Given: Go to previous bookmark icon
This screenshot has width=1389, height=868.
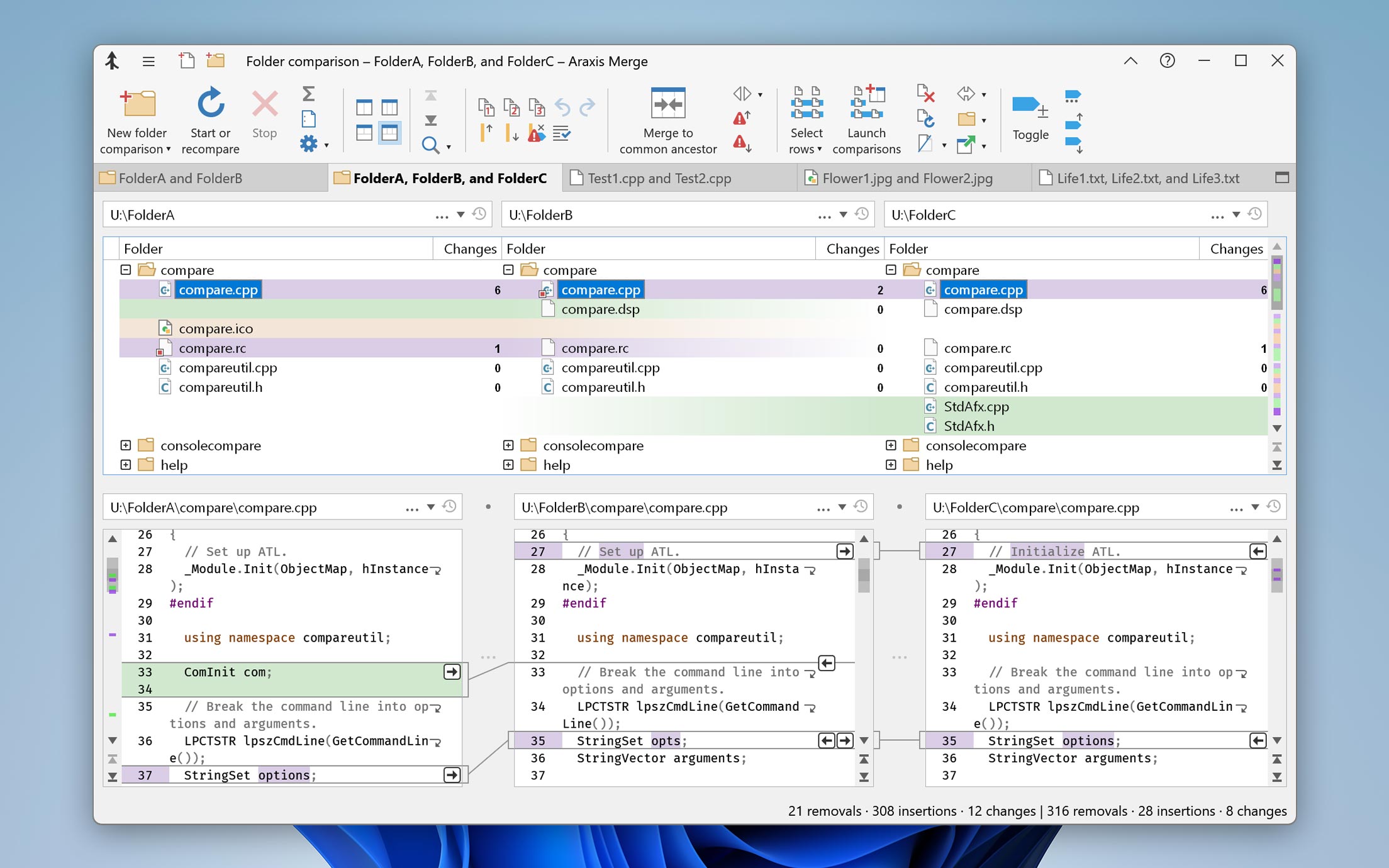Looking at the screenshot, I should (1074, 121).
